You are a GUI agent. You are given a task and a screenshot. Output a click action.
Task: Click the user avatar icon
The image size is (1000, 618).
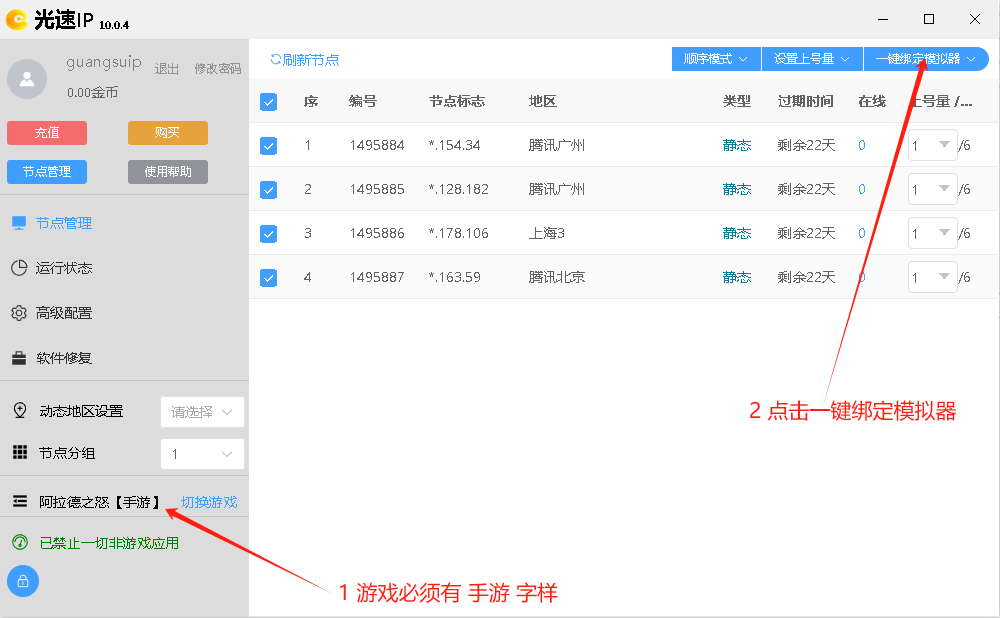point(27,79)
